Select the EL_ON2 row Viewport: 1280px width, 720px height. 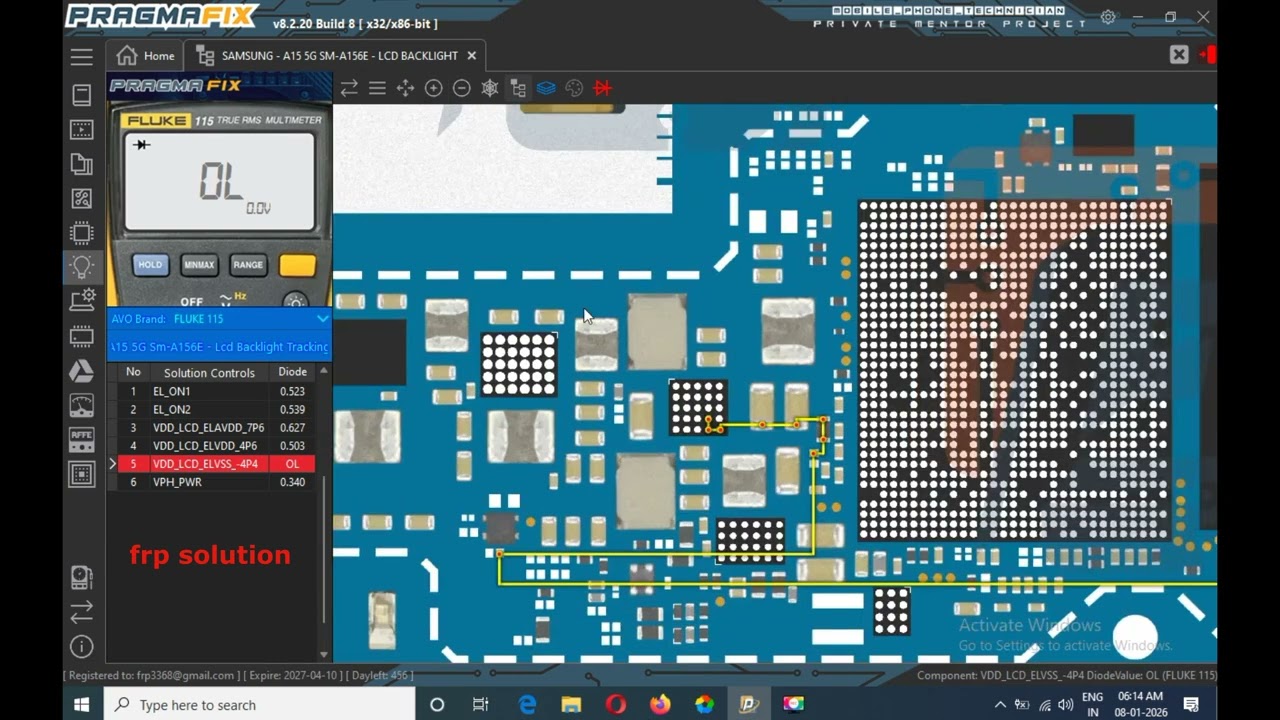(x=211, y=409)
